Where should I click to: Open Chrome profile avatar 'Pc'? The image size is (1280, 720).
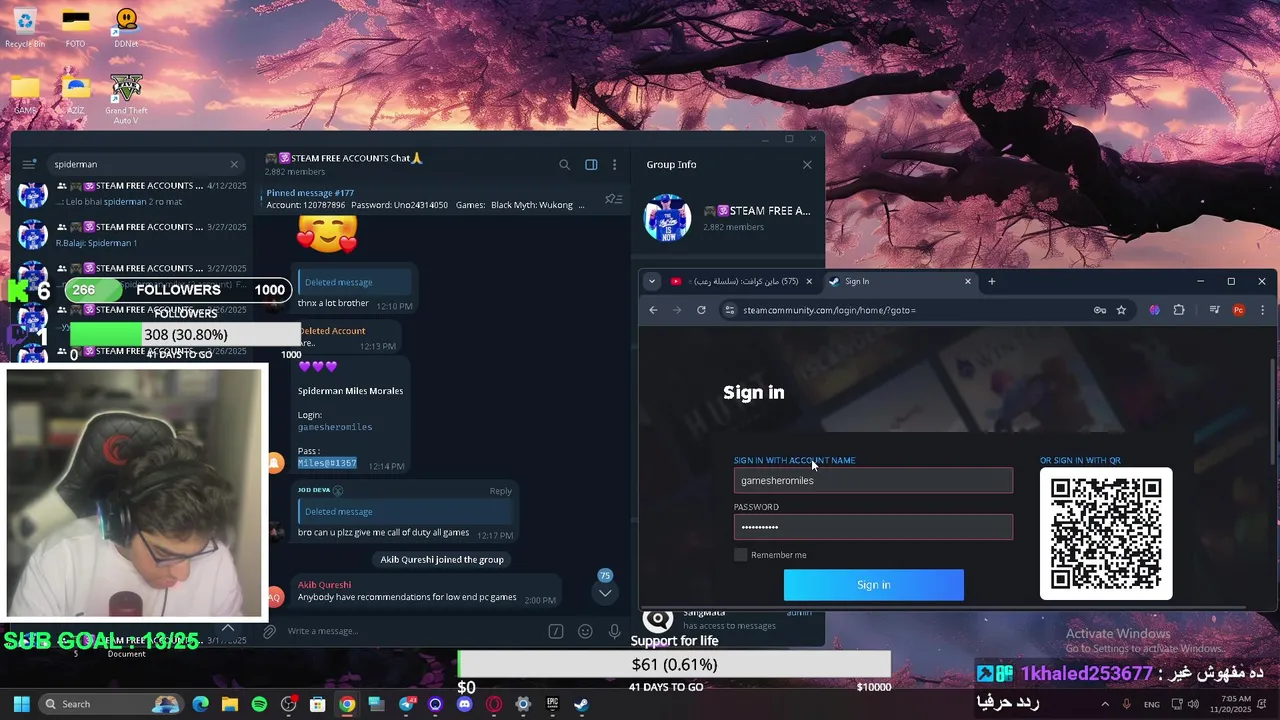(x=1239, y=310)
